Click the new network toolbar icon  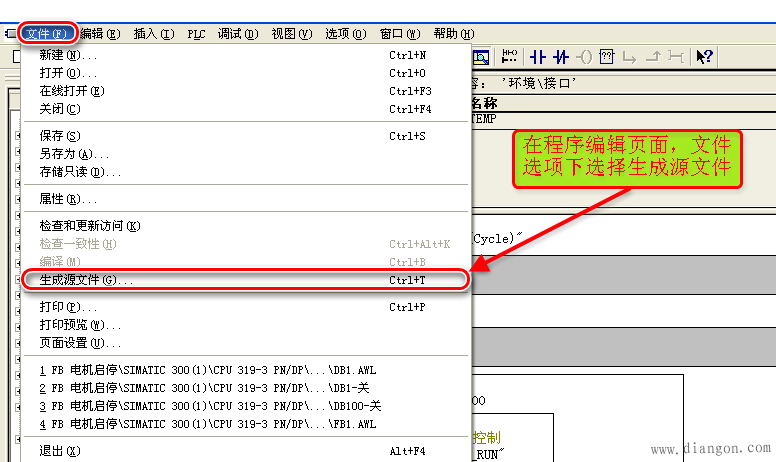[x=509, y=57]
